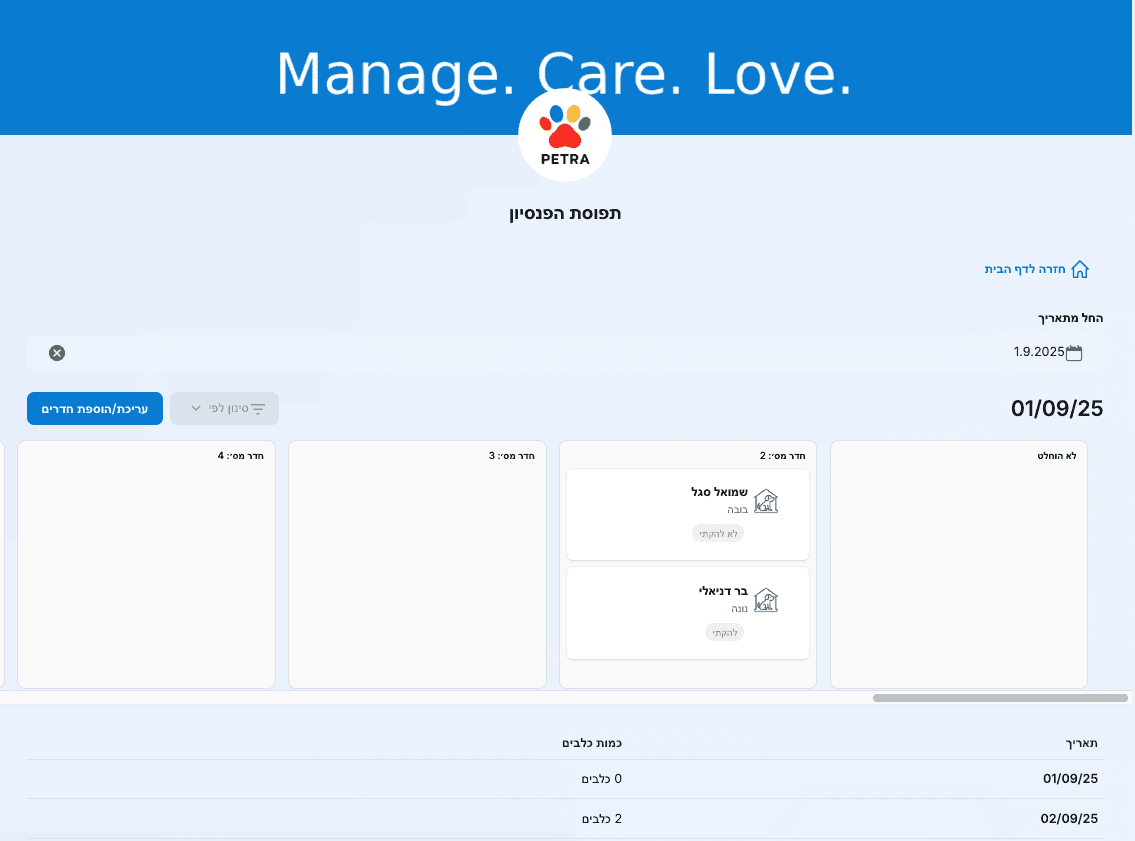Click the home icon near חזרה לדף הבית
Viewport: 1135px width, 841px height.
[x=1080, y=269]
